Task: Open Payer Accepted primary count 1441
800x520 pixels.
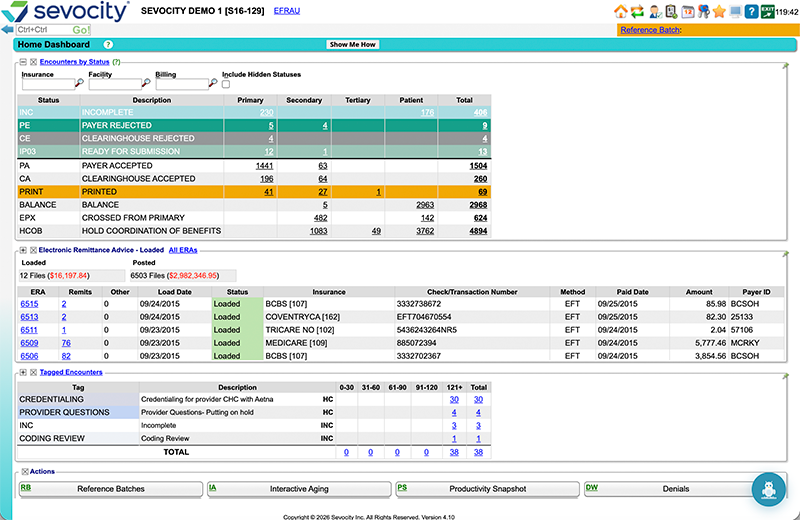Action: (264, 166)
